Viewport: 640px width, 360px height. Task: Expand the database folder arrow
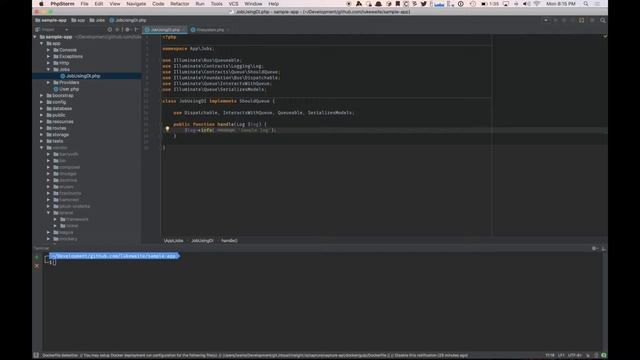(42, 109)
